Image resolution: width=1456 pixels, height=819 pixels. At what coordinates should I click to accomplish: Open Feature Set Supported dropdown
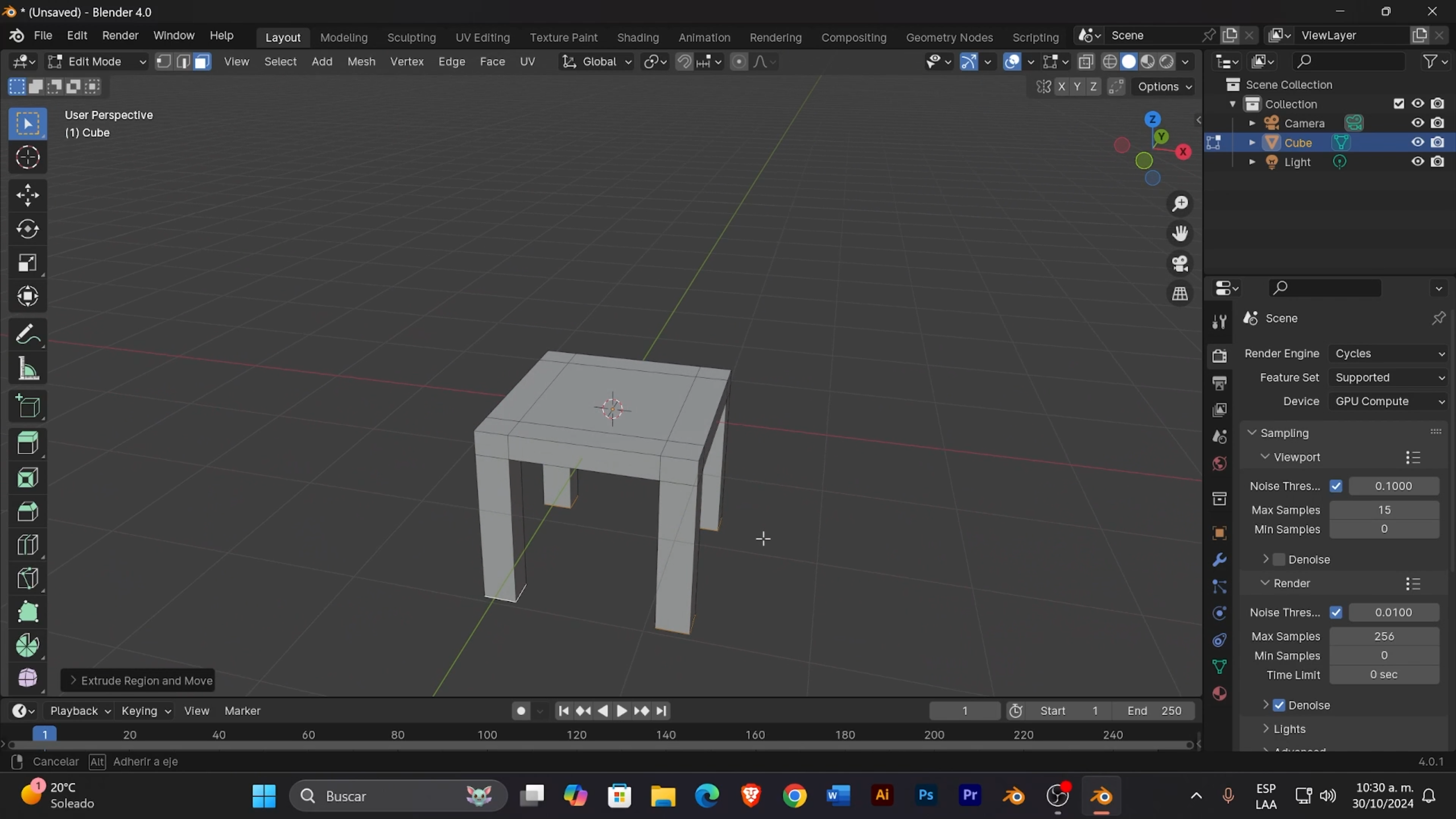[1389, 377]
